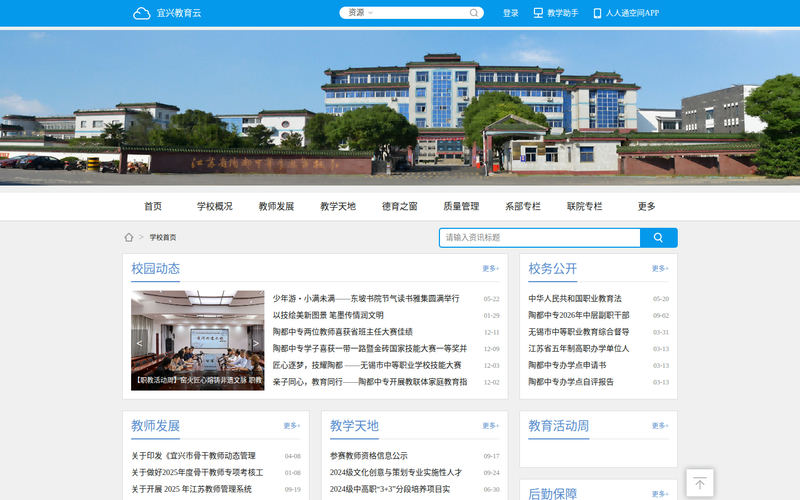
Task: Click the 教育活动周 section heading
Action: click(559, 426)
